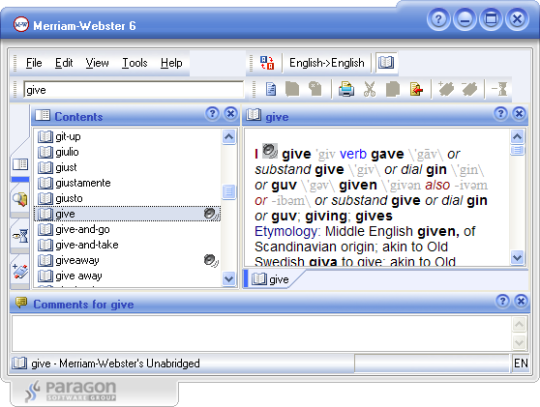Open help for the give article panel
Screen dimensions: 540x407
tap(501, 113)
